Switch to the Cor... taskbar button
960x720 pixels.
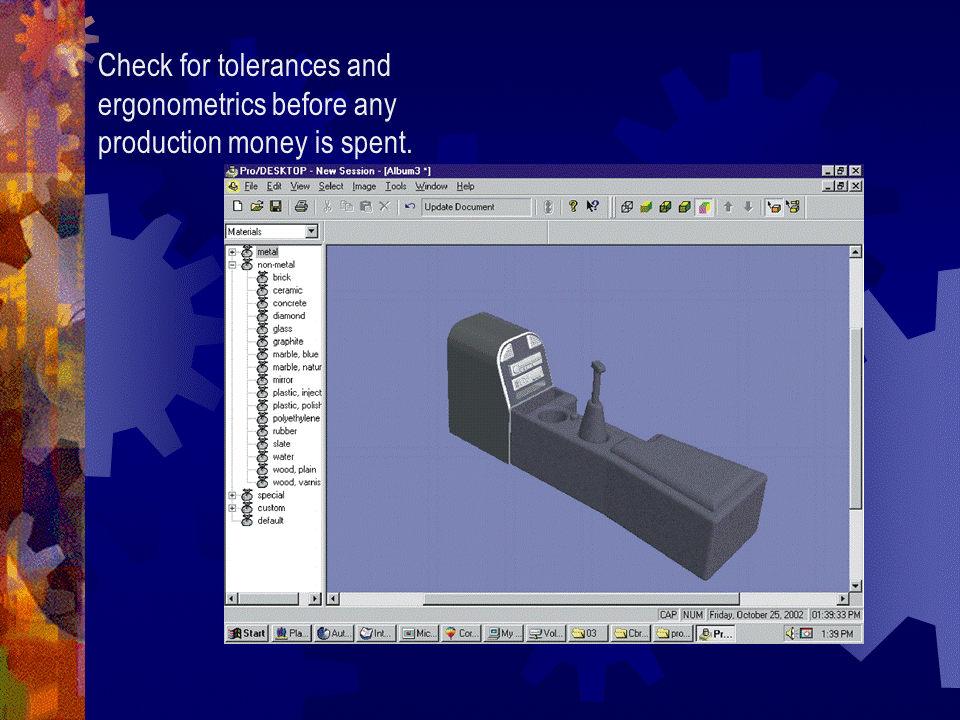(x=461, y=634)
